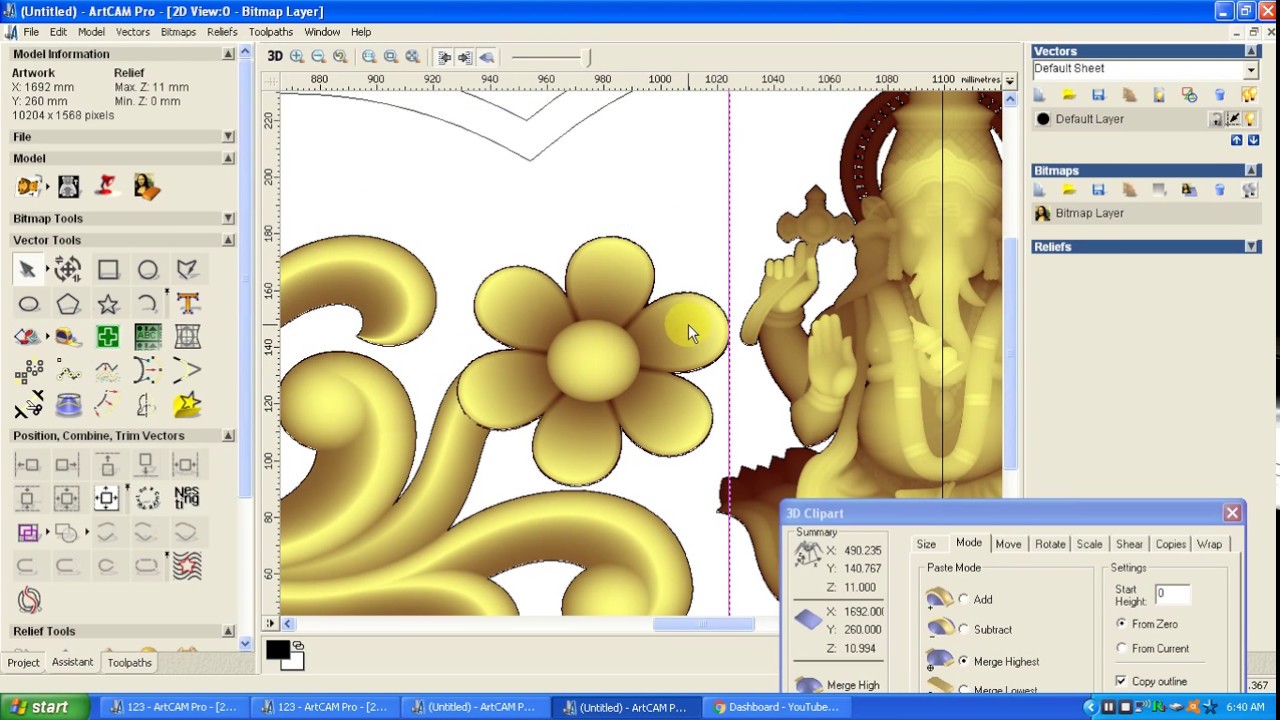Open the Reliefs menu
Viewport: 1280px width, 720px height.
point(222,32)
